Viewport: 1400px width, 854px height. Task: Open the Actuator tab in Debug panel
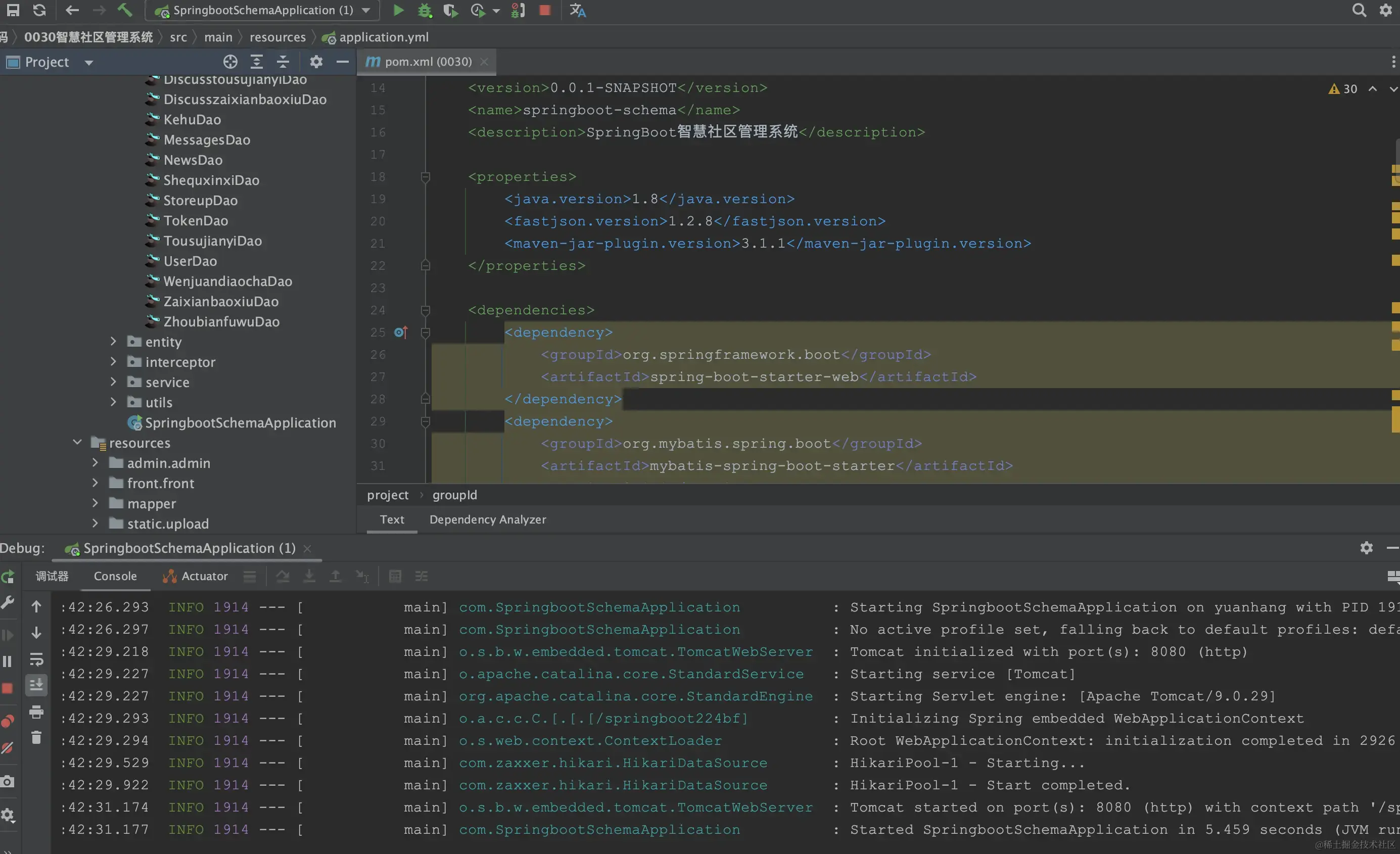point(195,576)
